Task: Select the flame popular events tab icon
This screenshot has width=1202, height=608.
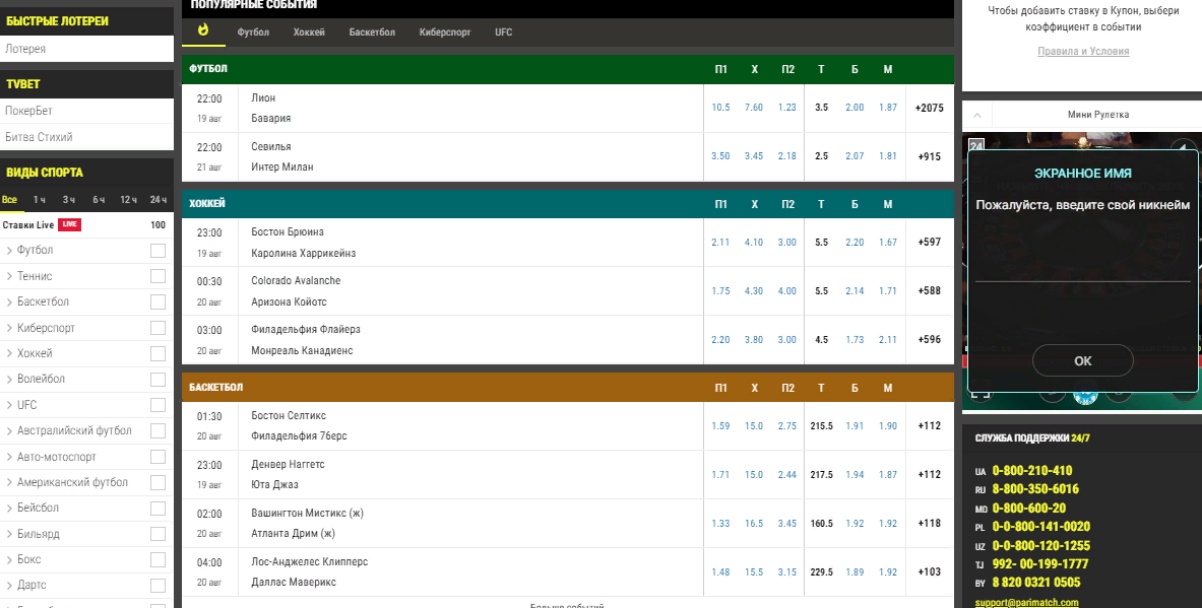Action: [x=204, y=31]
